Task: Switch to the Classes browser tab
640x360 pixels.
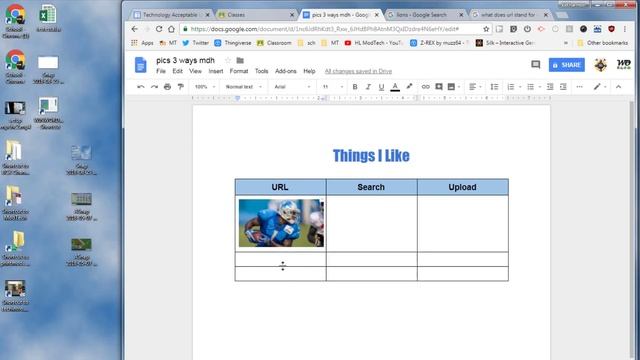Action: pos(256,15)
